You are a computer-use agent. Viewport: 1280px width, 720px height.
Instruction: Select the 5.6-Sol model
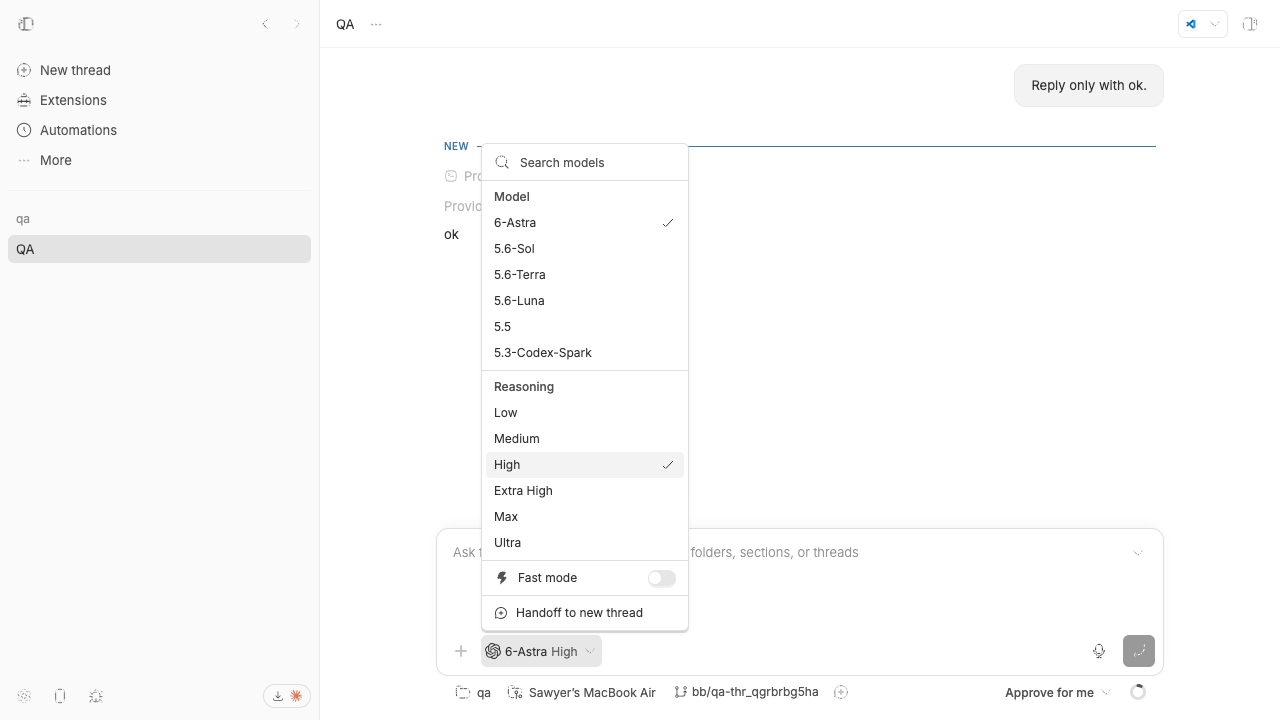pyautogui.click(x=585, y=249)
